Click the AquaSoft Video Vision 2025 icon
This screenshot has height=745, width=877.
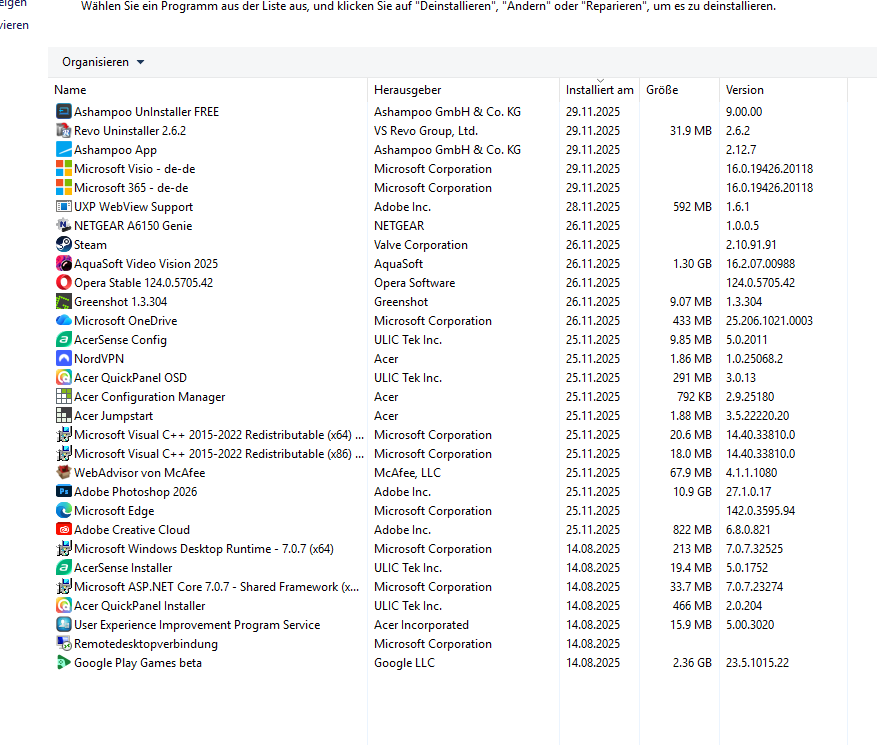coord(64,263)
